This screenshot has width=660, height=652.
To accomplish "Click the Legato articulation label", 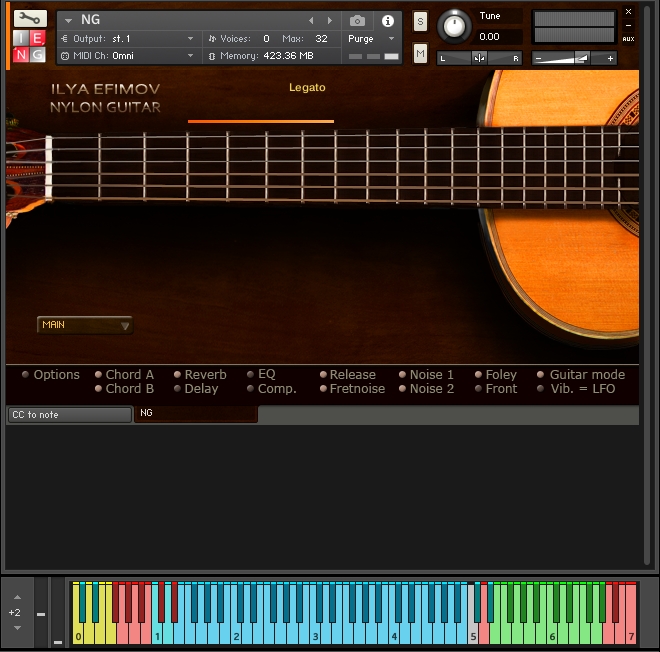I will (307, 88).
